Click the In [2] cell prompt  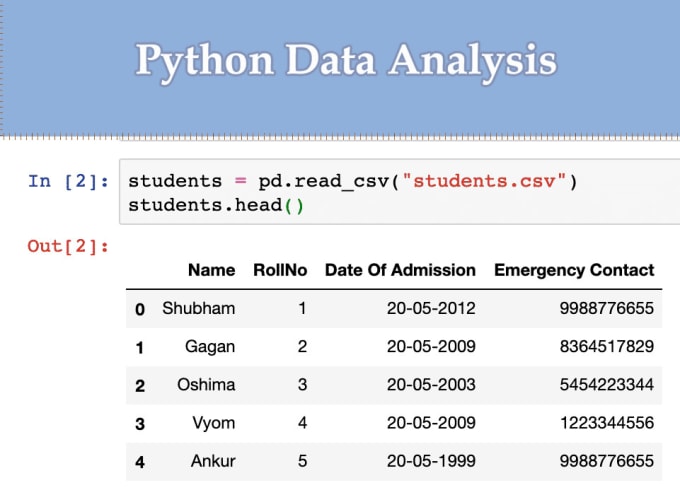point(67,181)
